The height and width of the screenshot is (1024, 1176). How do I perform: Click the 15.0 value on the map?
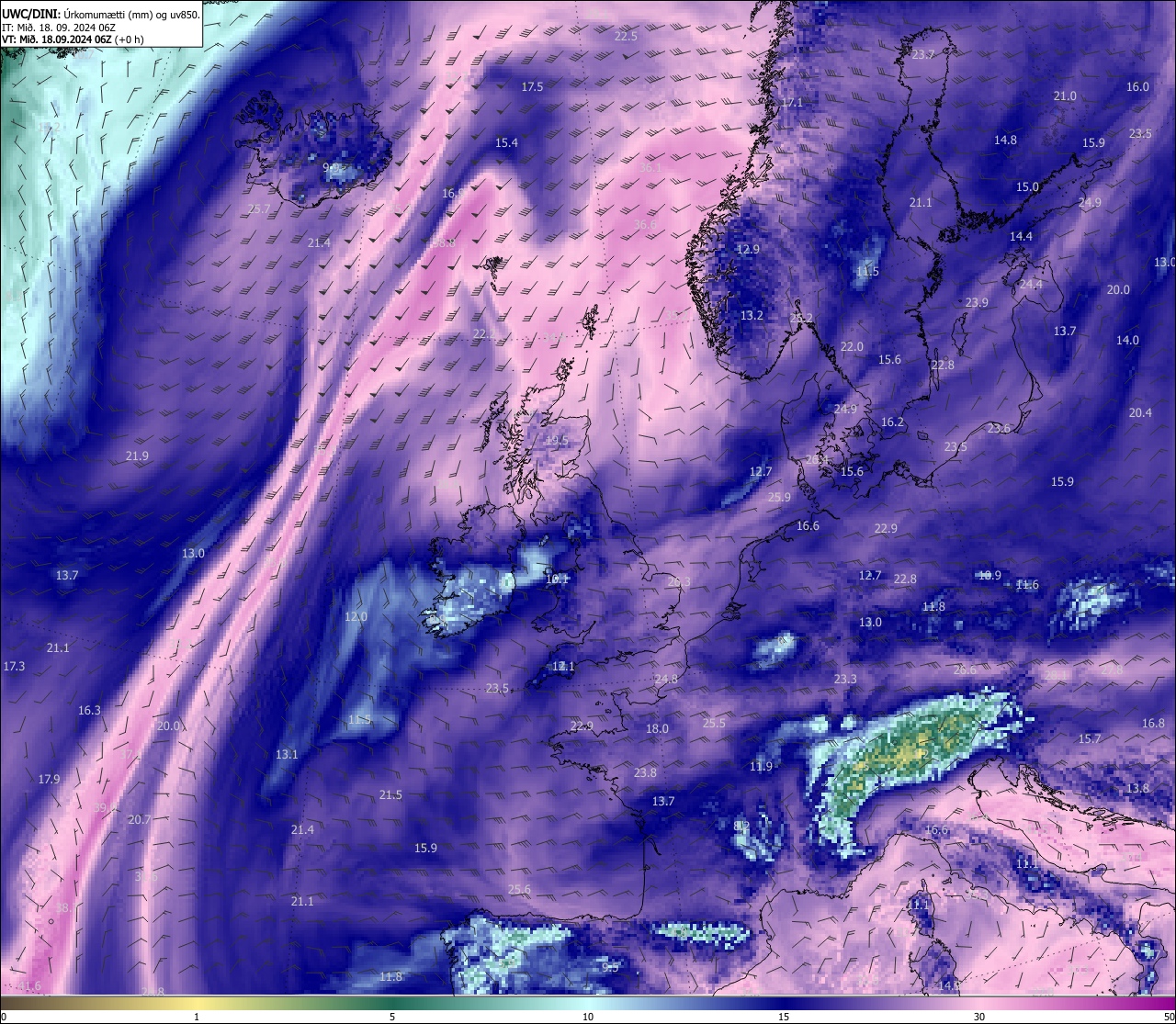[x=1027, y=187]
